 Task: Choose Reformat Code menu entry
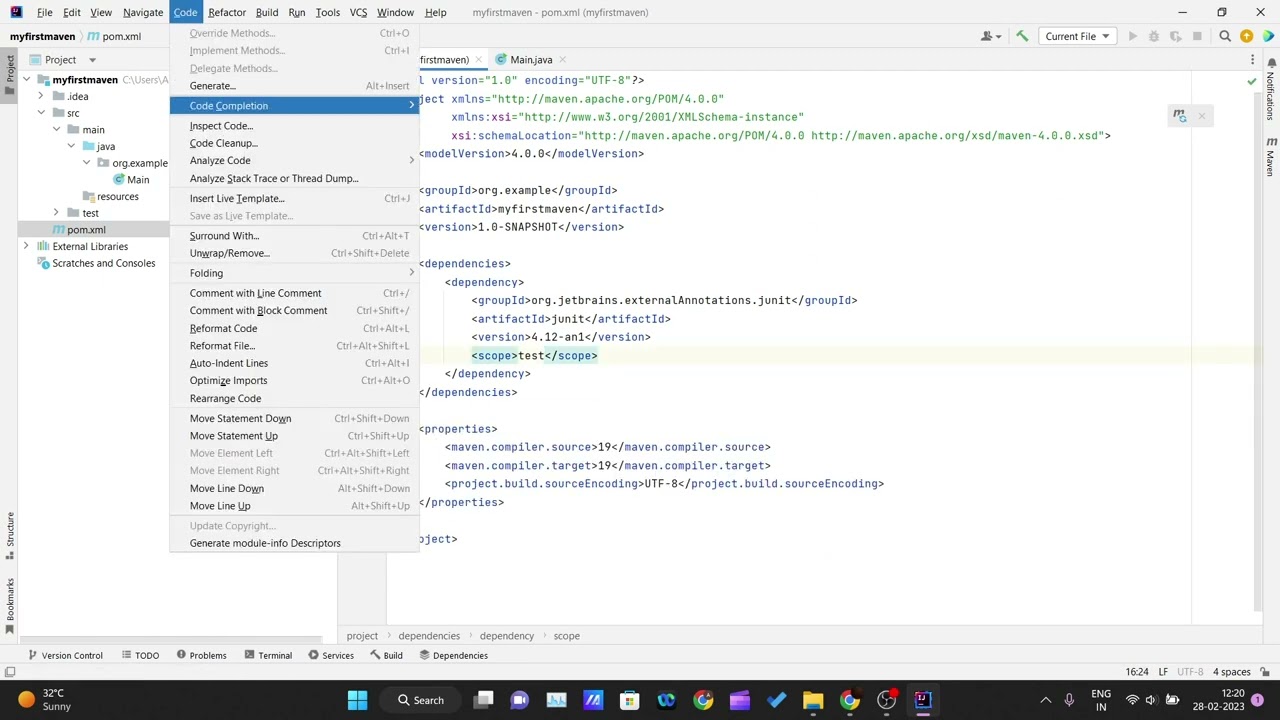(294, 328)
